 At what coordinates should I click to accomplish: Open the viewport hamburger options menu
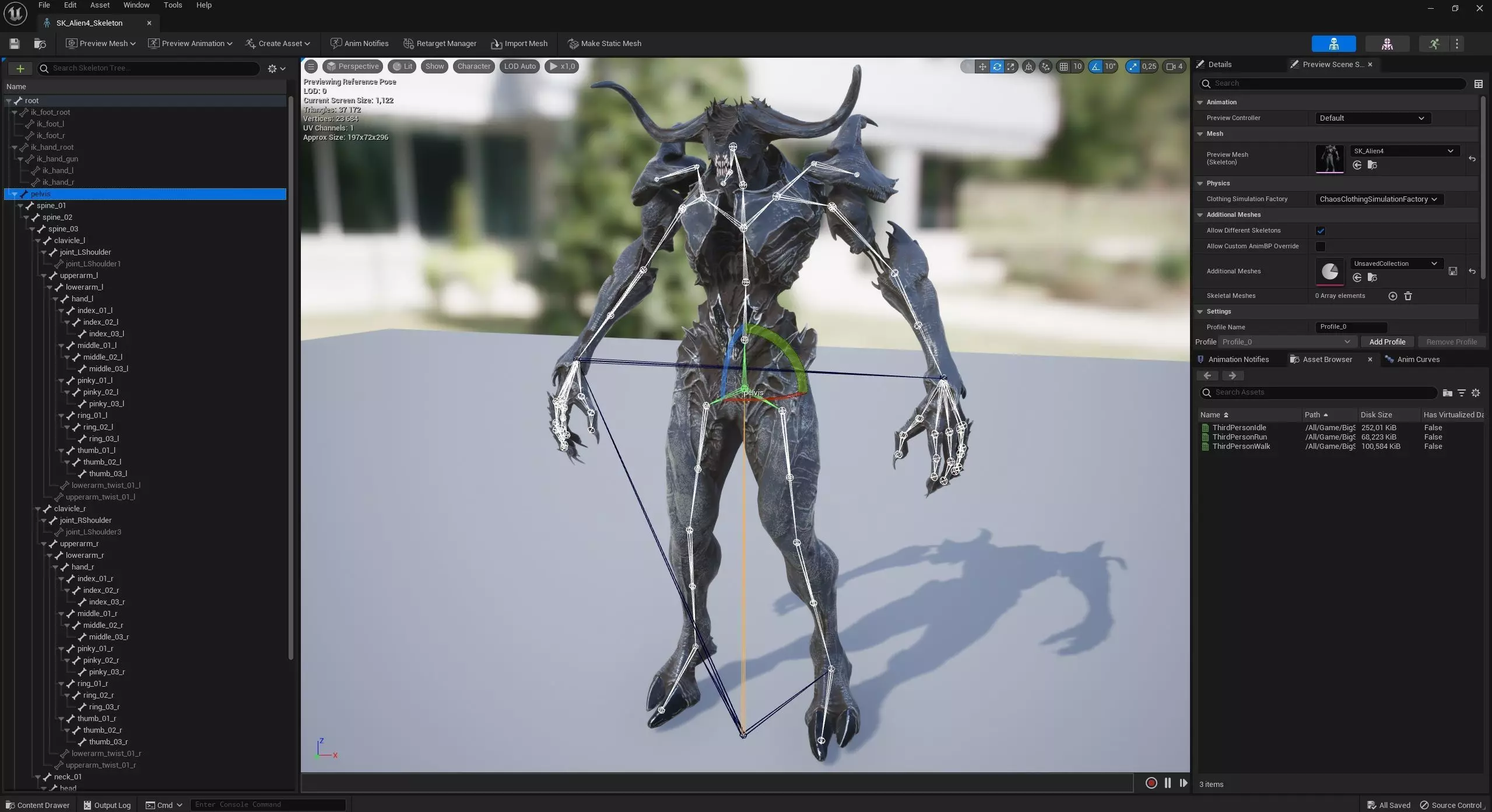311,66
